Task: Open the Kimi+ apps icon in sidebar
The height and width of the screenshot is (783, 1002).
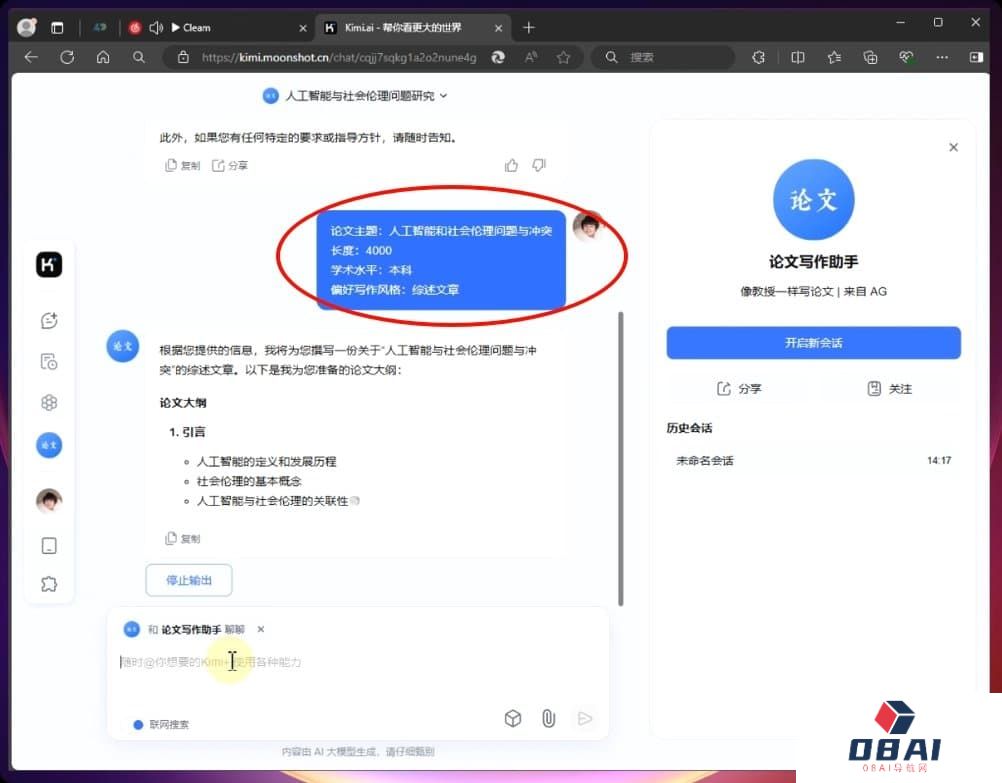Action: (49, 403)
